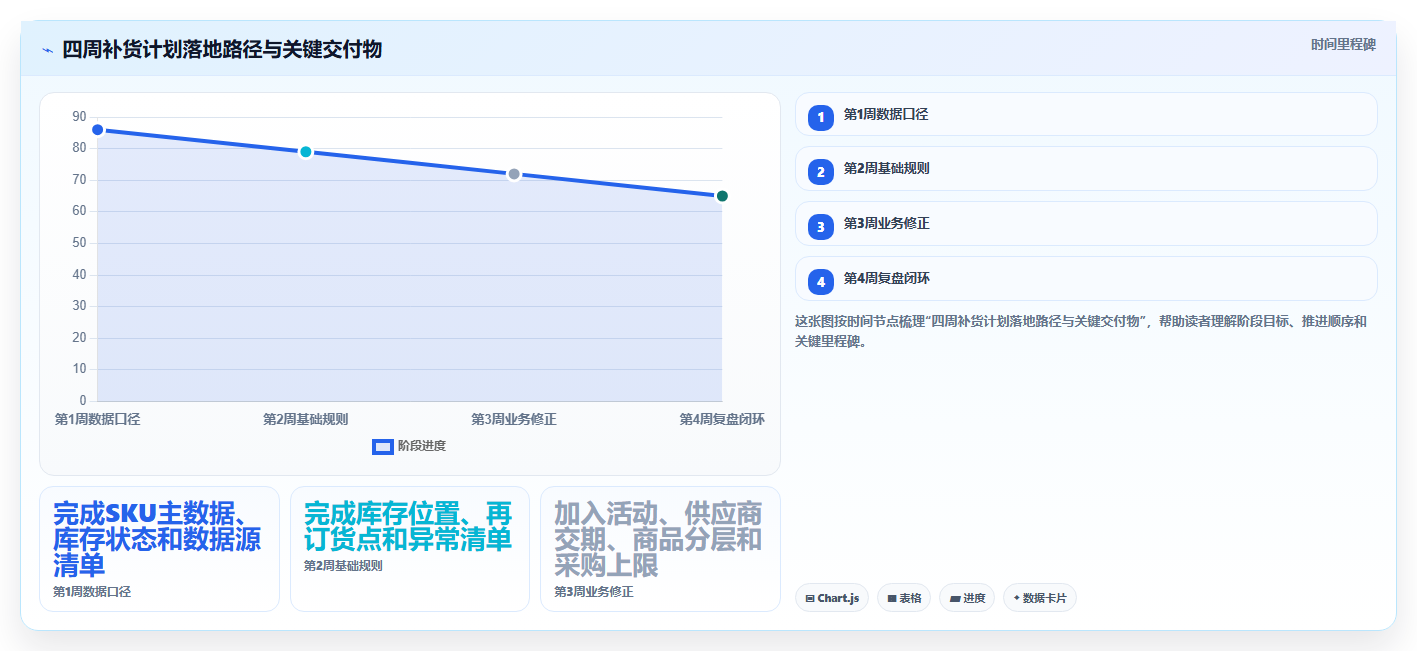Click the y-axis value 90
This screenshot has width=1417, height=651.
click(80, 117)
